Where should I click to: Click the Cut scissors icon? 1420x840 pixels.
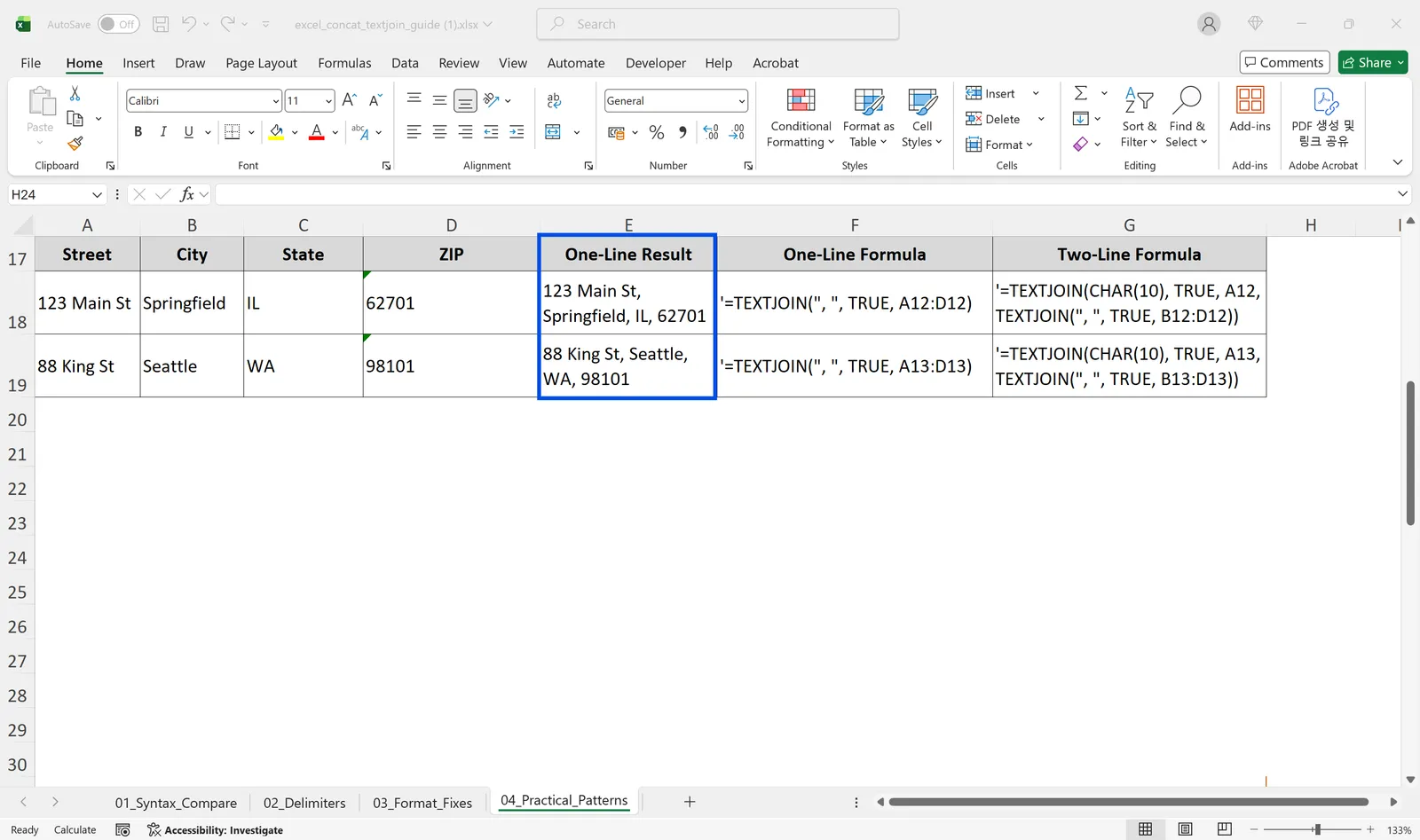click(x=75, y=93)
